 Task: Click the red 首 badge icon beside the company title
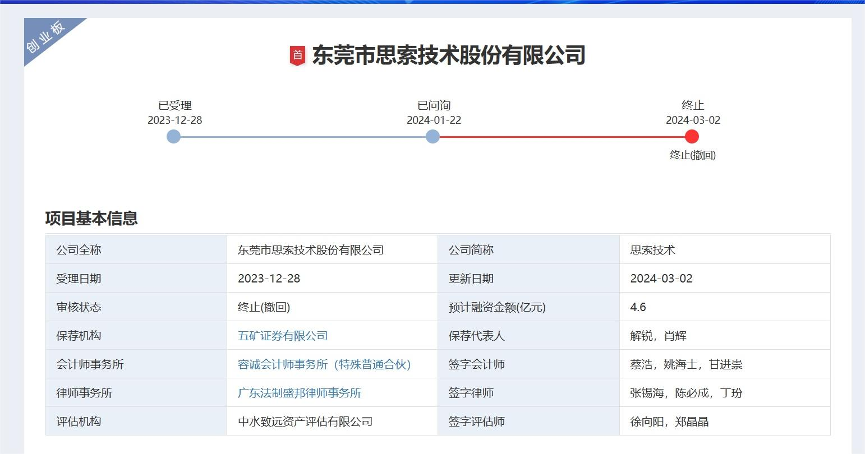[298, 56]
